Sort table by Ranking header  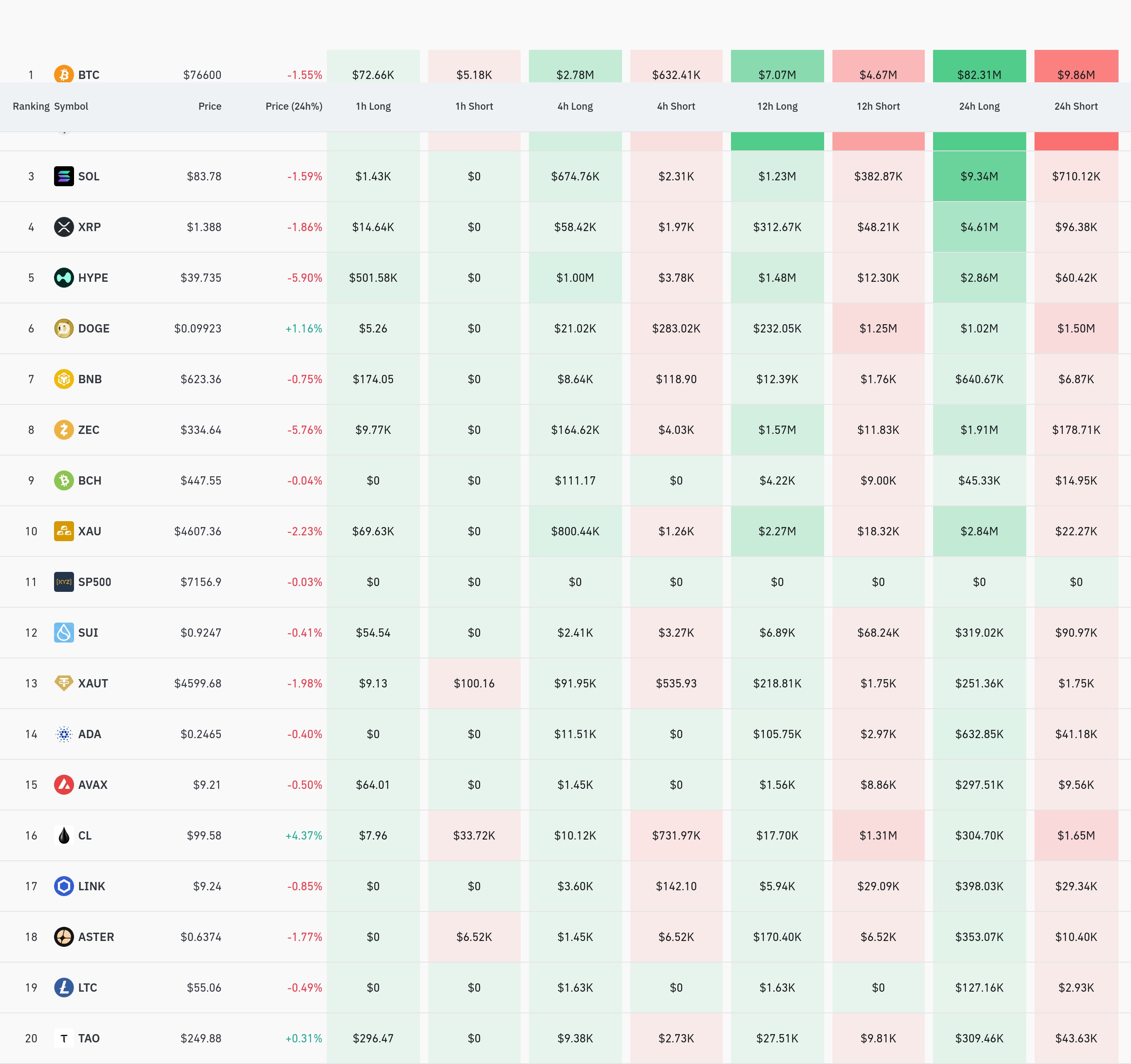click(31, 106)
